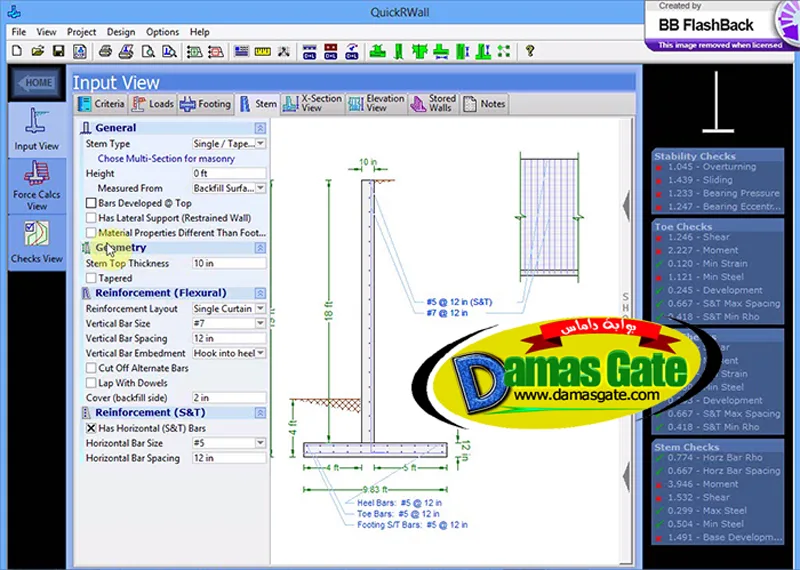Image resolution: width=800 pixels, height=570 pixels.
Task: Click the Horizontal Bar Spacing field
Action: (229, 458)
